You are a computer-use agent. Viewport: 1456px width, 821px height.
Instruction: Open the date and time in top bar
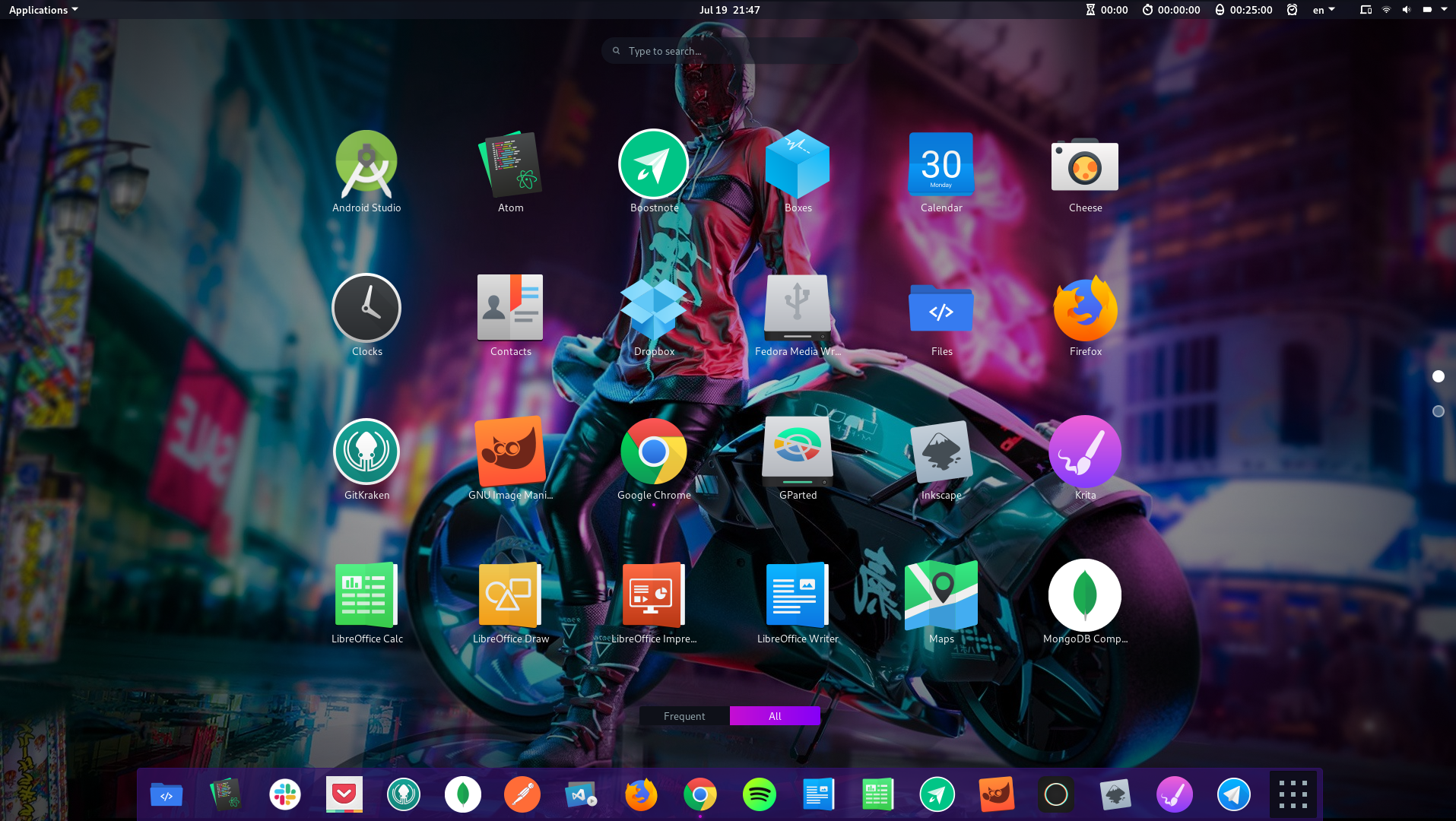(x=729, y=10)
